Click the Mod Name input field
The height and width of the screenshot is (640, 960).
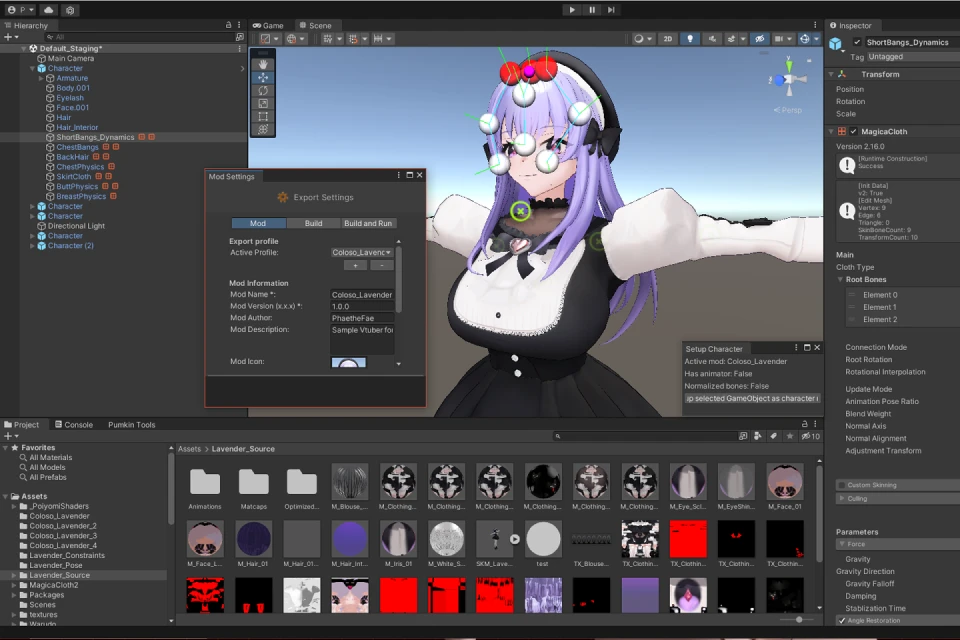[362, 295]
